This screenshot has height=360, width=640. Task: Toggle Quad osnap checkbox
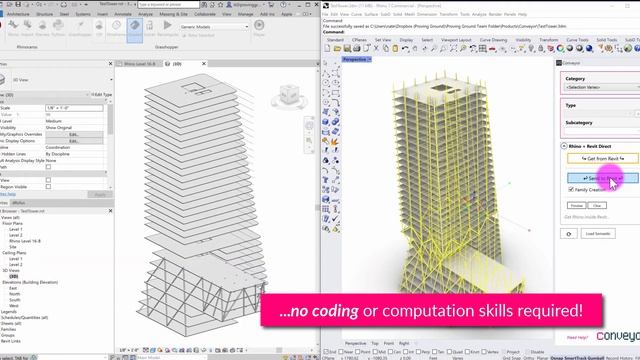[x=449, y=352]
